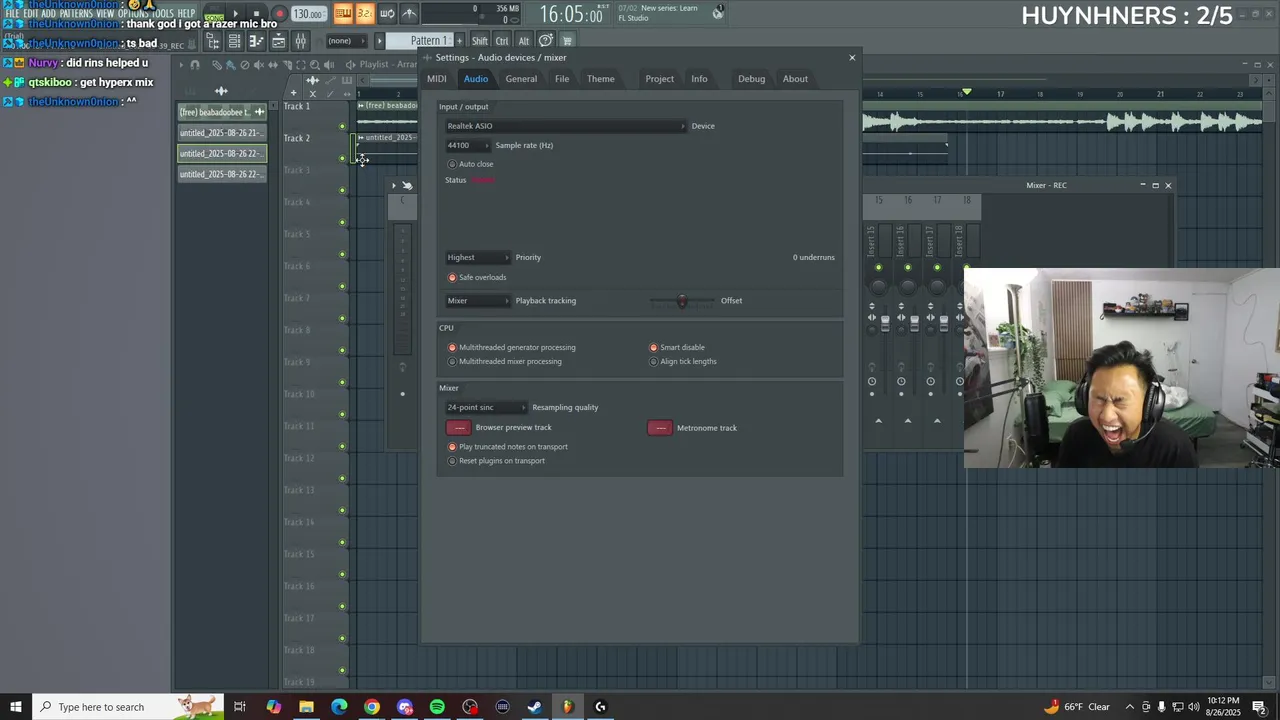
Task: Select the playlist Zoom tool
Action: [314, 65]
